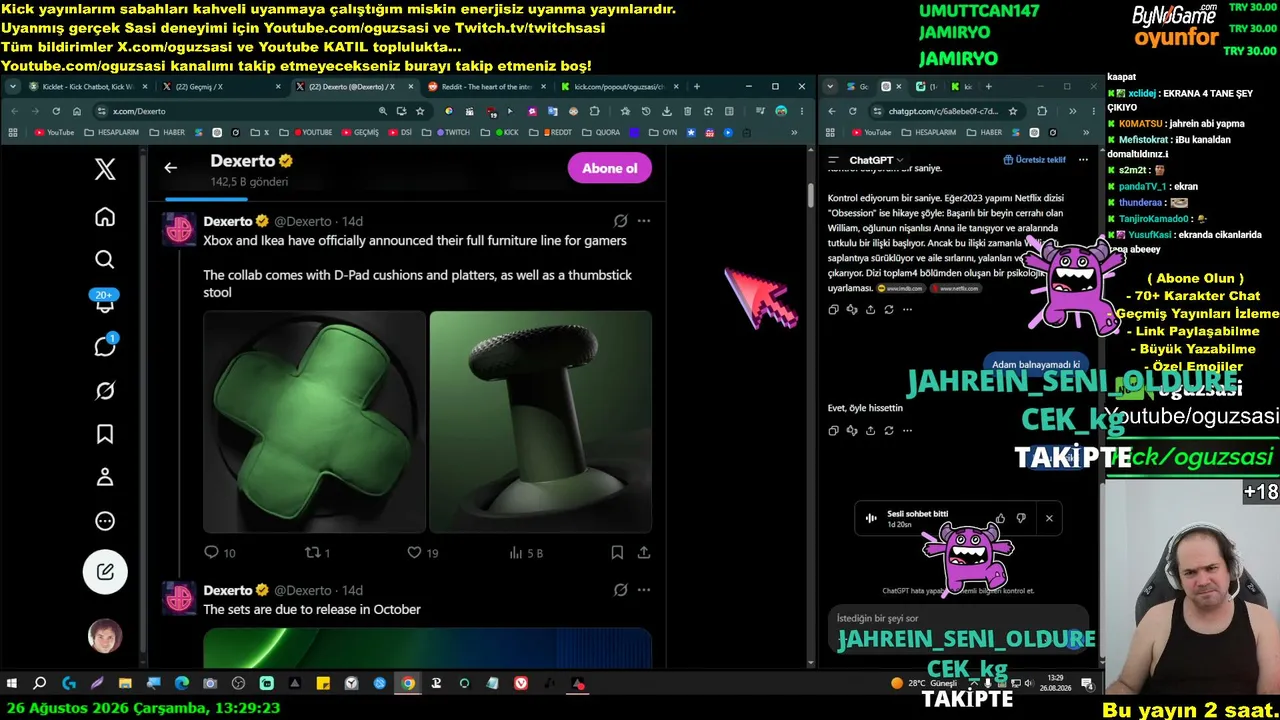
Task: Open Dexerto profile name on first post
Action: [228, 221]
